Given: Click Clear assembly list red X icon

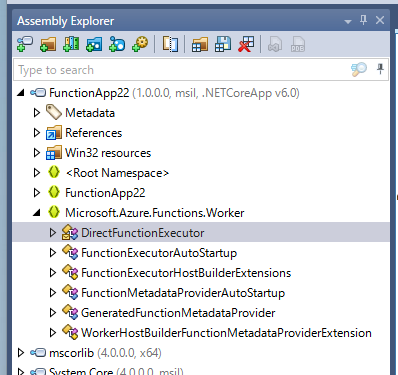Looking at the screenshot, I should click(246, 44).
